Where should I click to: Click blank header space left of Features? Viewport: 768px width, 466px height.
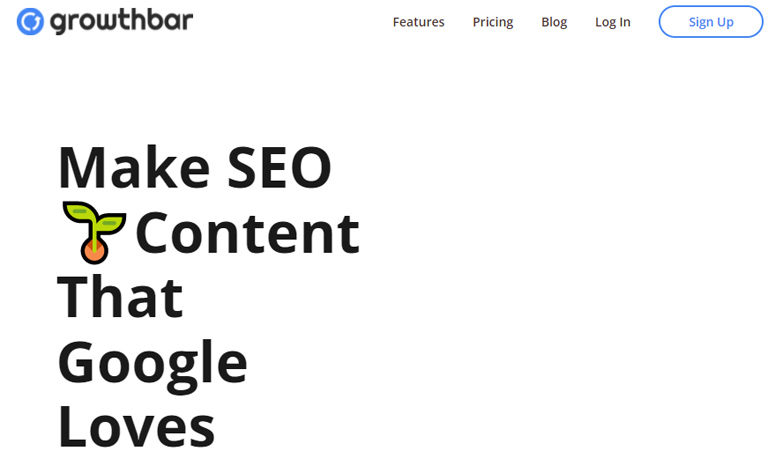point(290,22)
